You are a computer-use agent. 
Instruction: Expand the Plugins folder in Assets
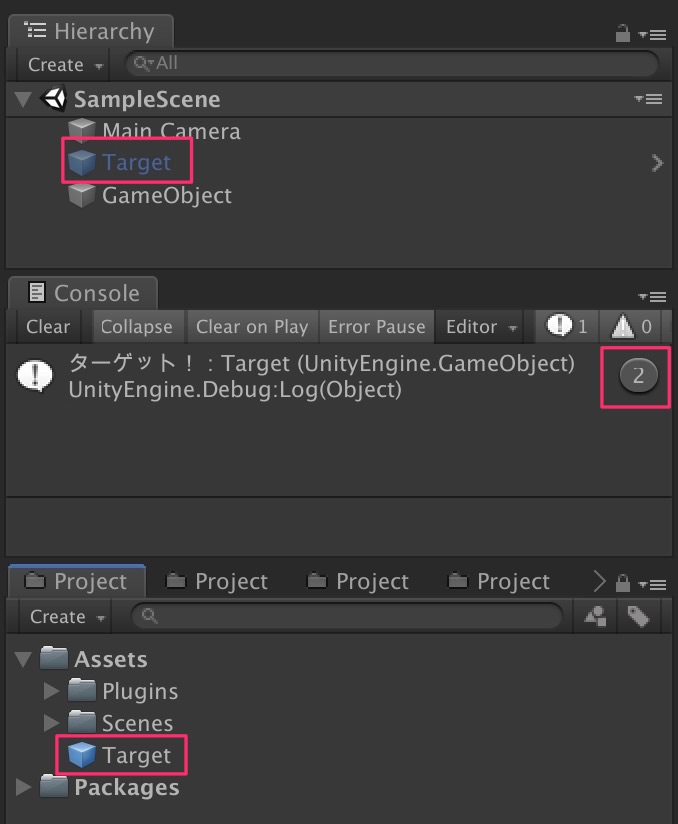[x=52, y=691]
